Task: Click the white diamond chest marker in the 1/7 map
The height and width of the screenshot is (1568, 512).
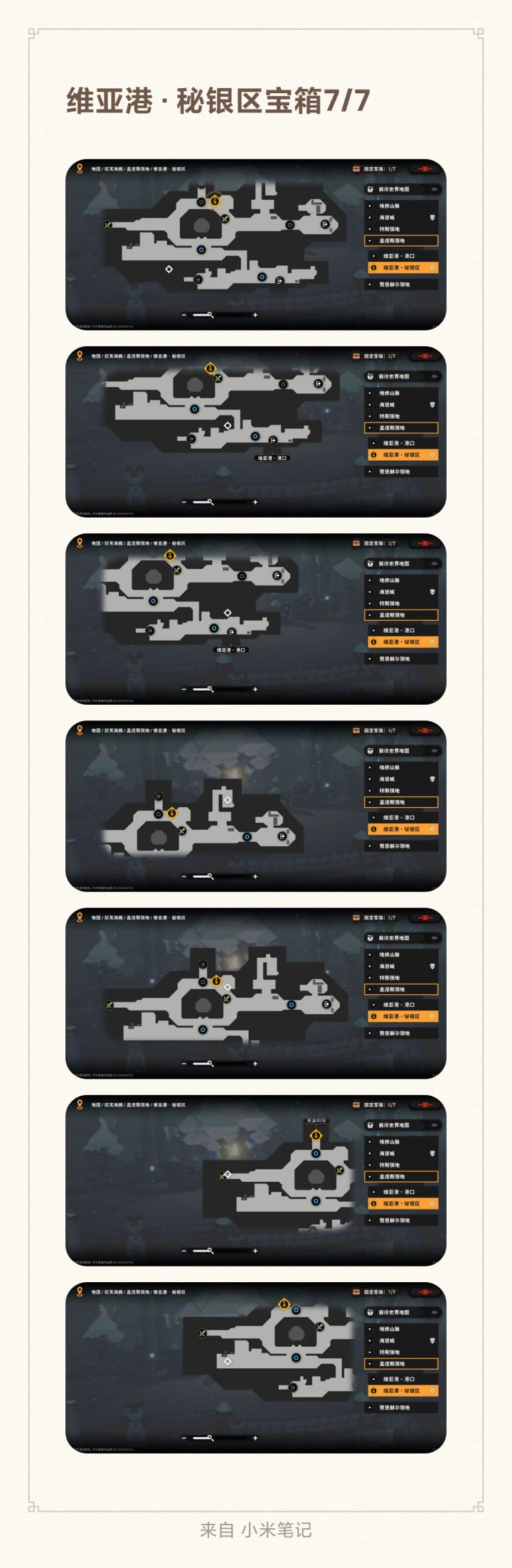Action: click(169, 269)
